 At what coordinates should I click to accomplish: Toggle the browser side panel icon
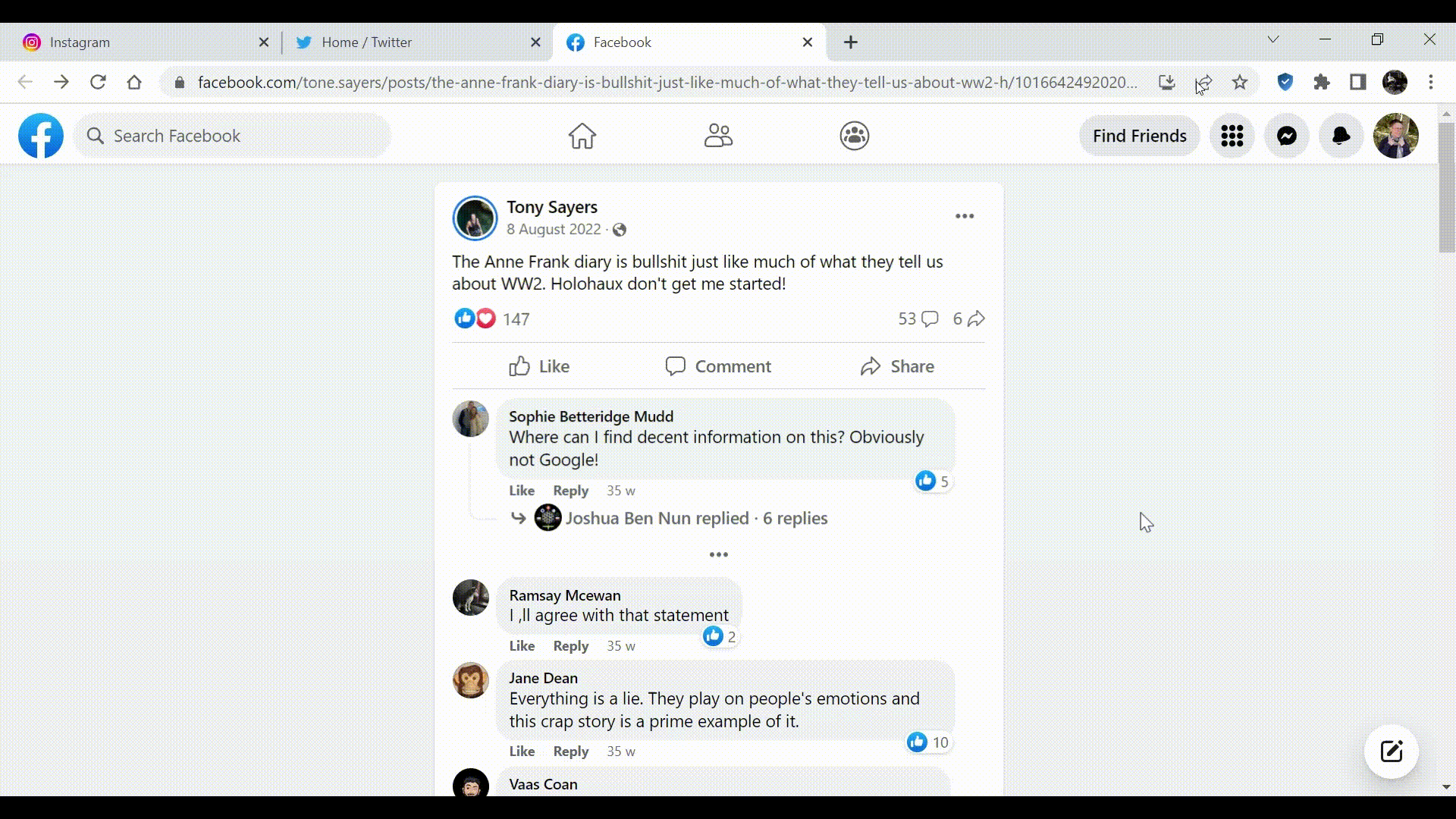[1357, 82]
